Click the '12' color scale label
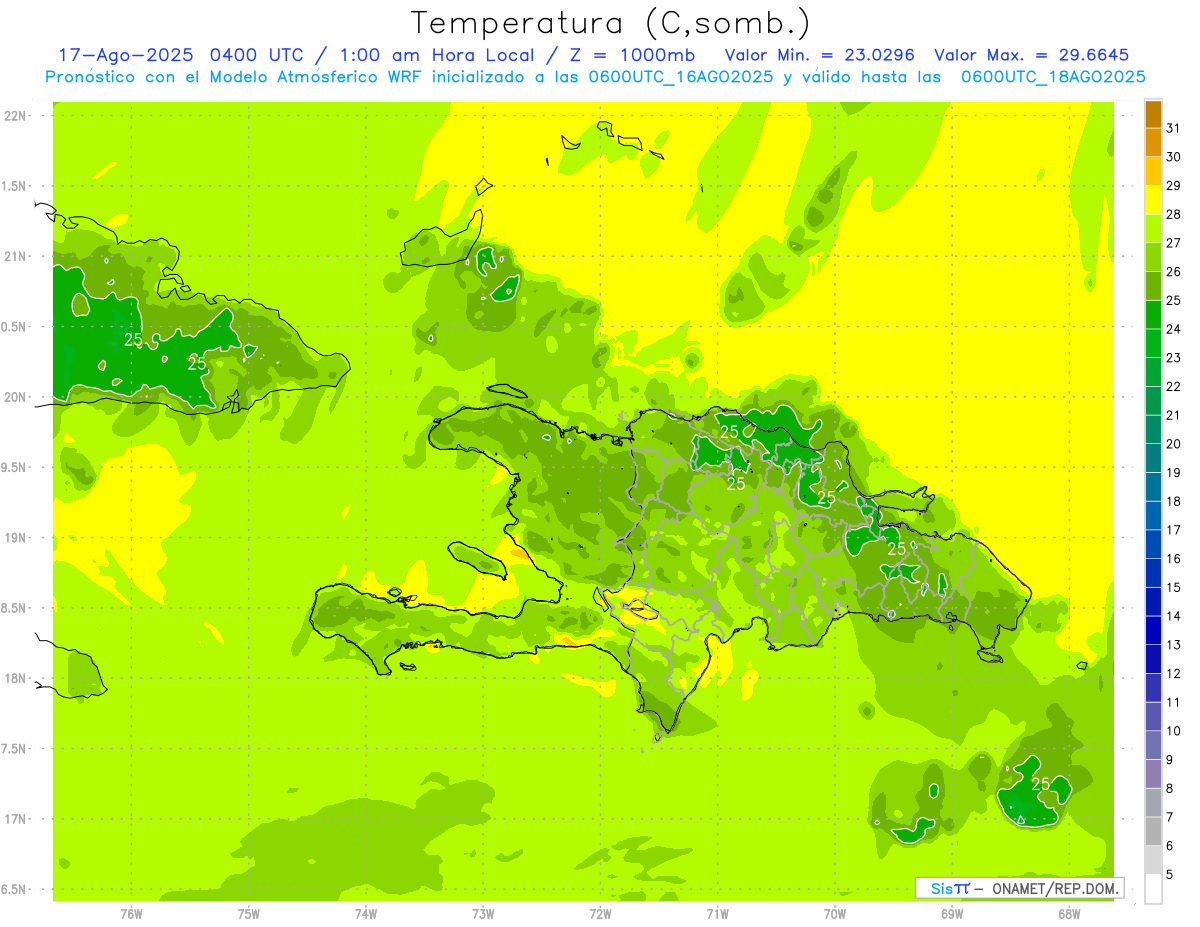This screenshot has width=1200, height=927. pos(1174,674)
